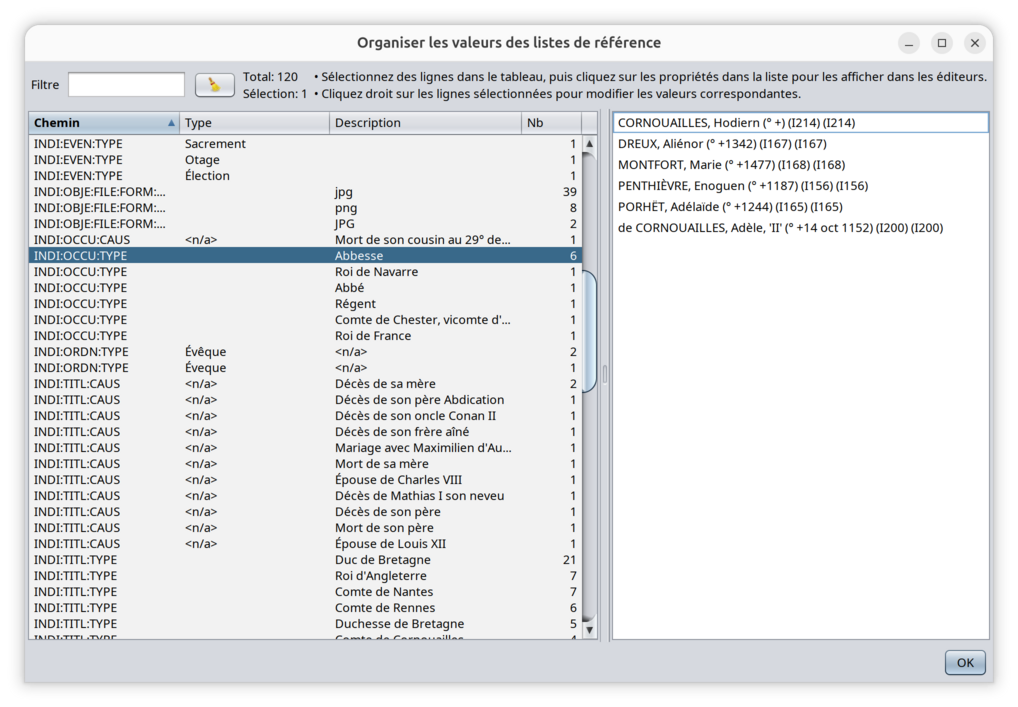Image resolution: width=1018 pixels, height=707 pixels.
Task: Select the 'Mort de son cousin' row
Action: click(x=305, y=240)
